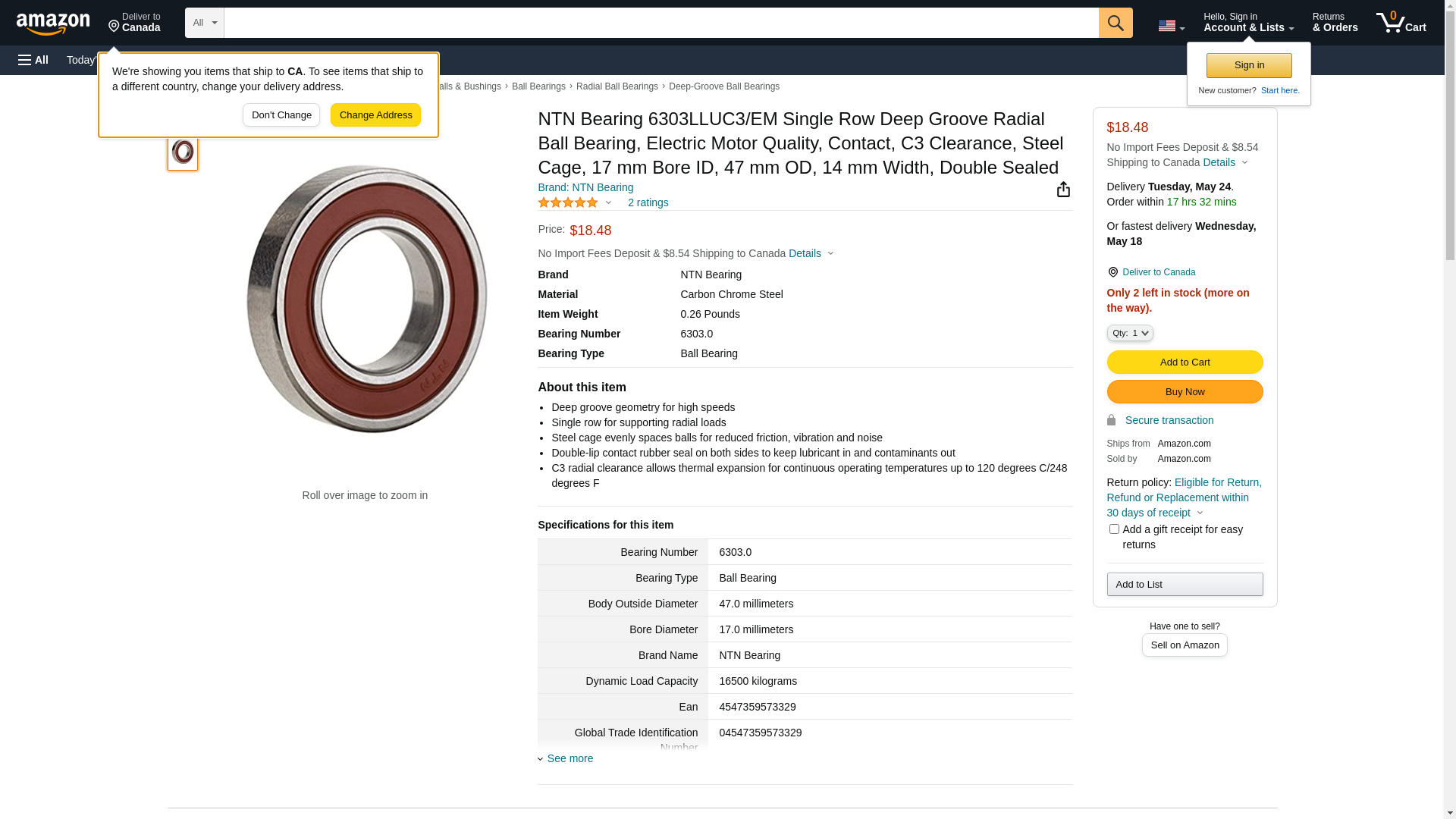The image size is (1456, 819).
Task: Click the Change Address button
Action: click(x=375, y=115)
